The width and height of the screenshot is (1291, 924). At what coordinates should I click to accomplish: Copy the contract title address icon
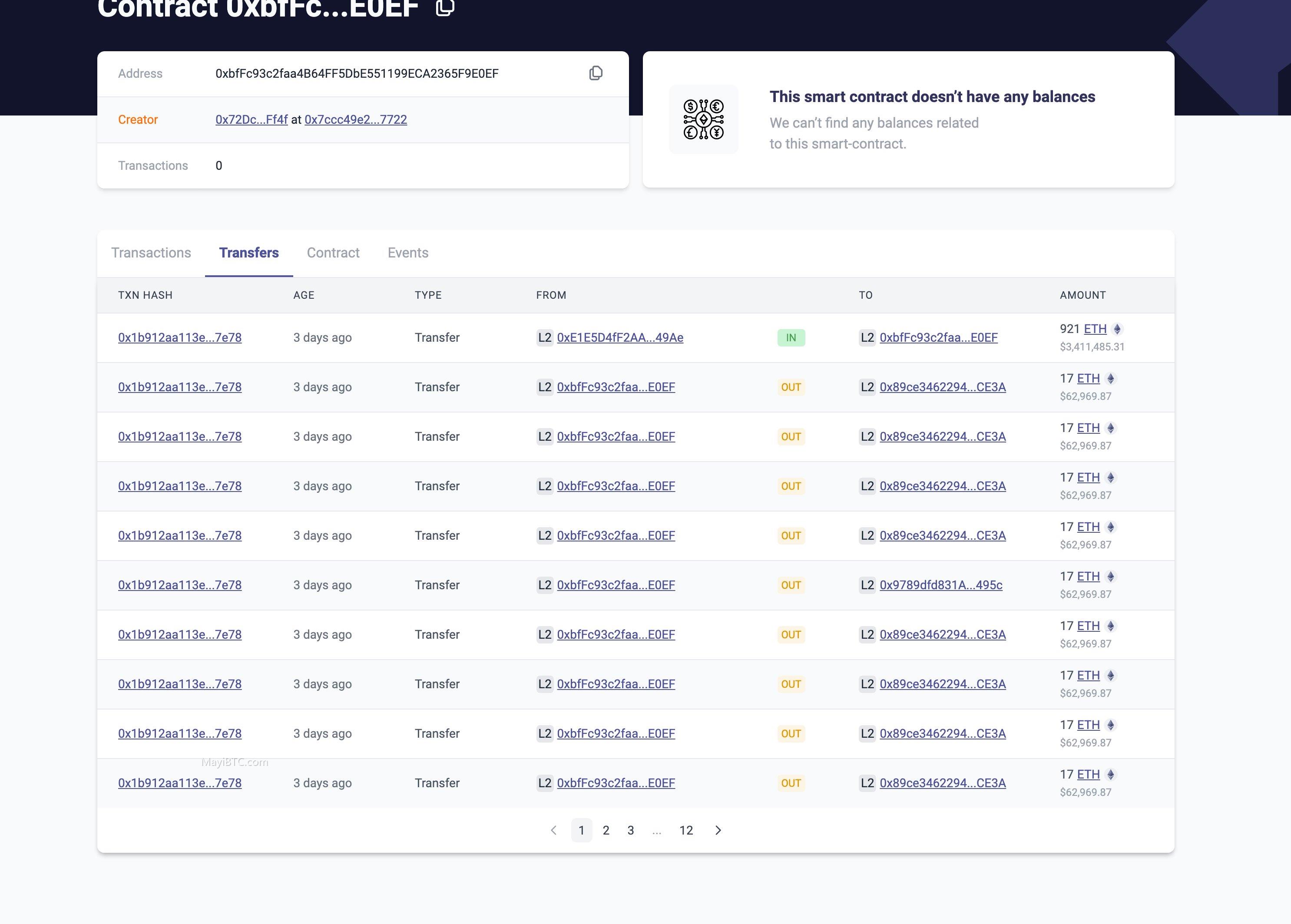coord(444,7)
